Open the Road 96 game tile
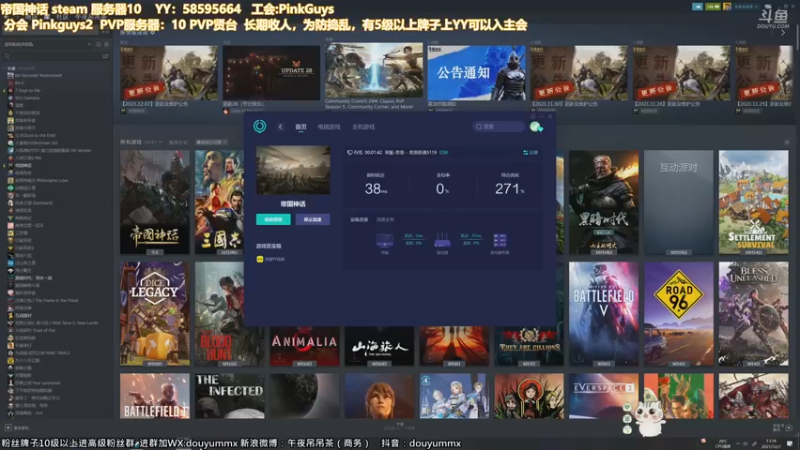 (679, 314)
